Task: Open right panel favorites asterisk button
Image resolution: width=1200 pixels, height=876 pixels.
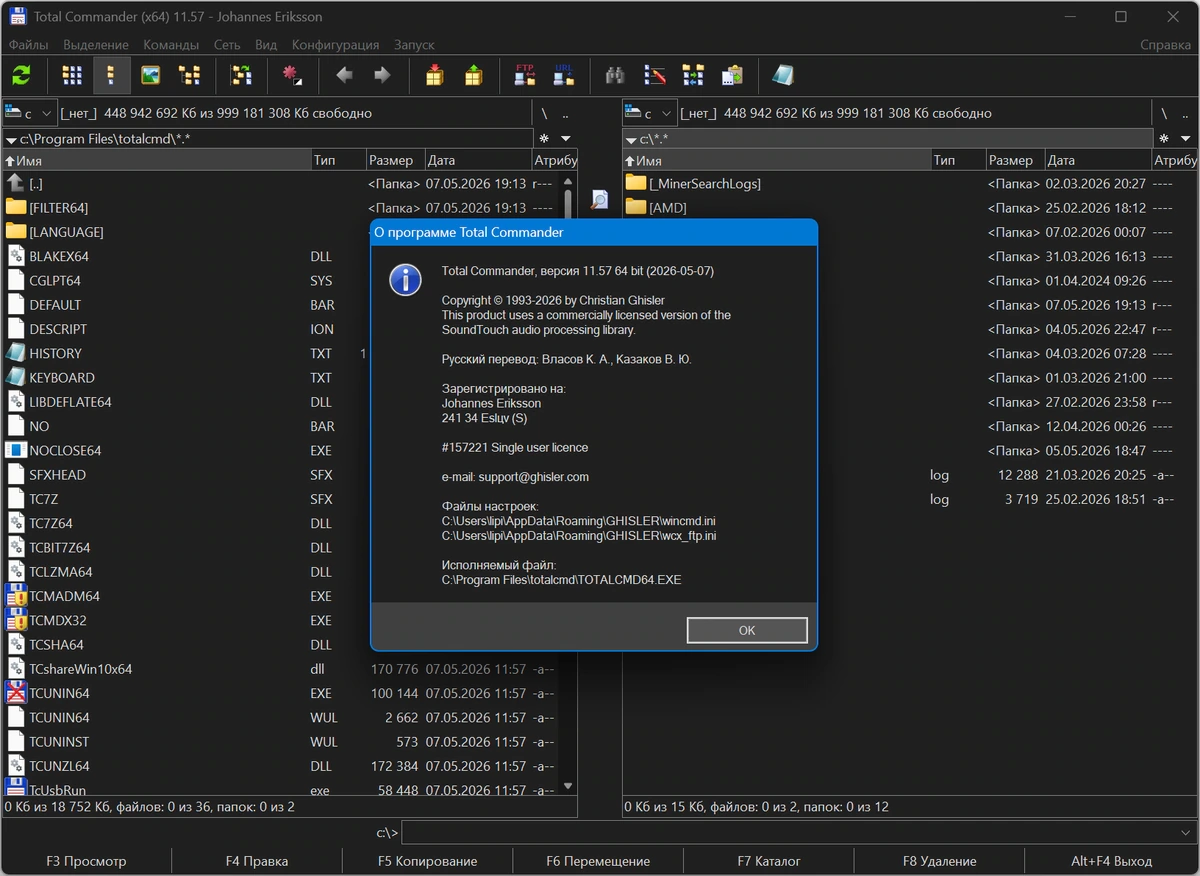Action: pyautogui.click(x=1164, y=139)
